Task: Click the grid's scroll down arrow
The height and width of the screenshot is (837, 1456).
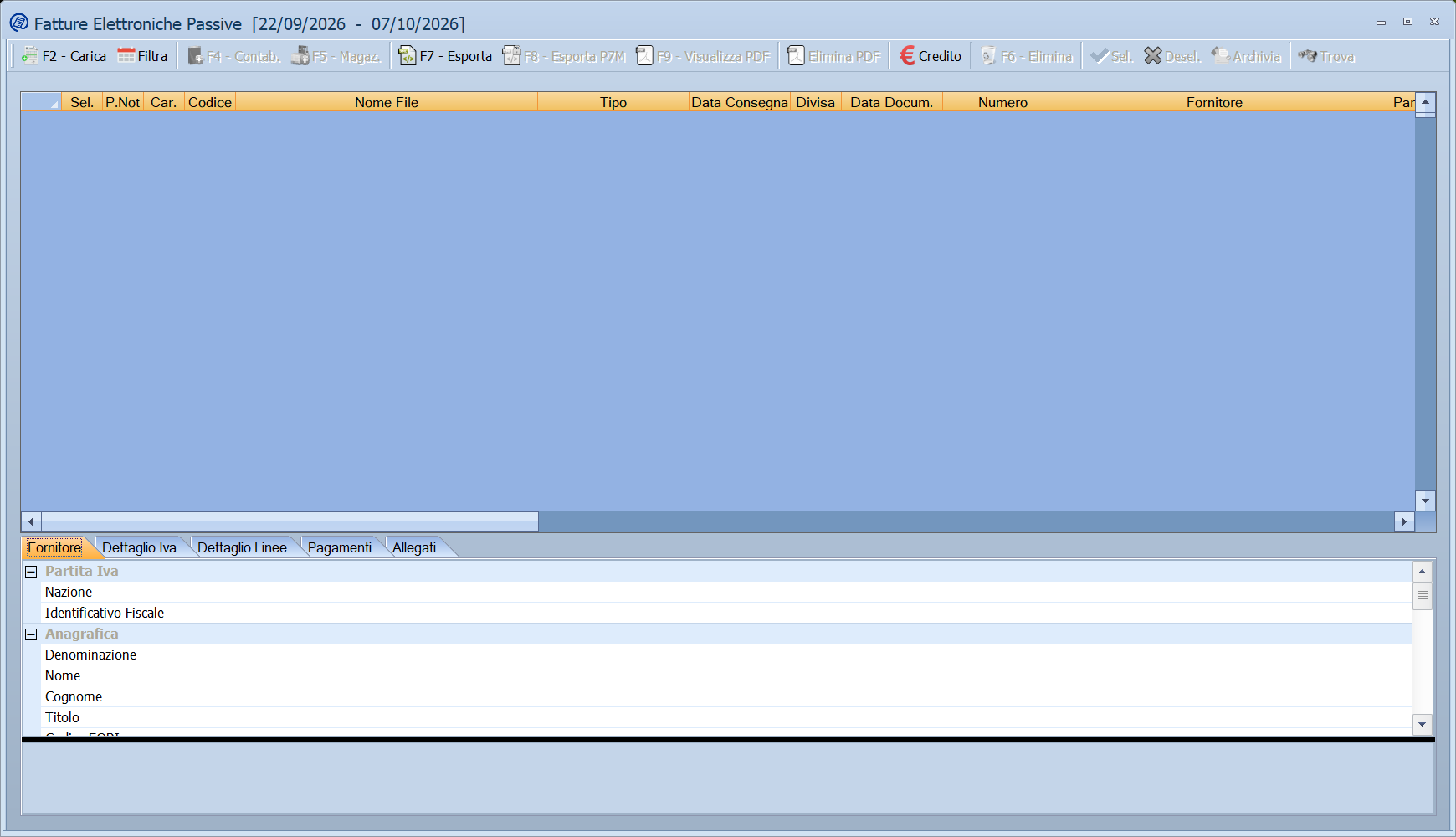Action: click(1425, 501)
